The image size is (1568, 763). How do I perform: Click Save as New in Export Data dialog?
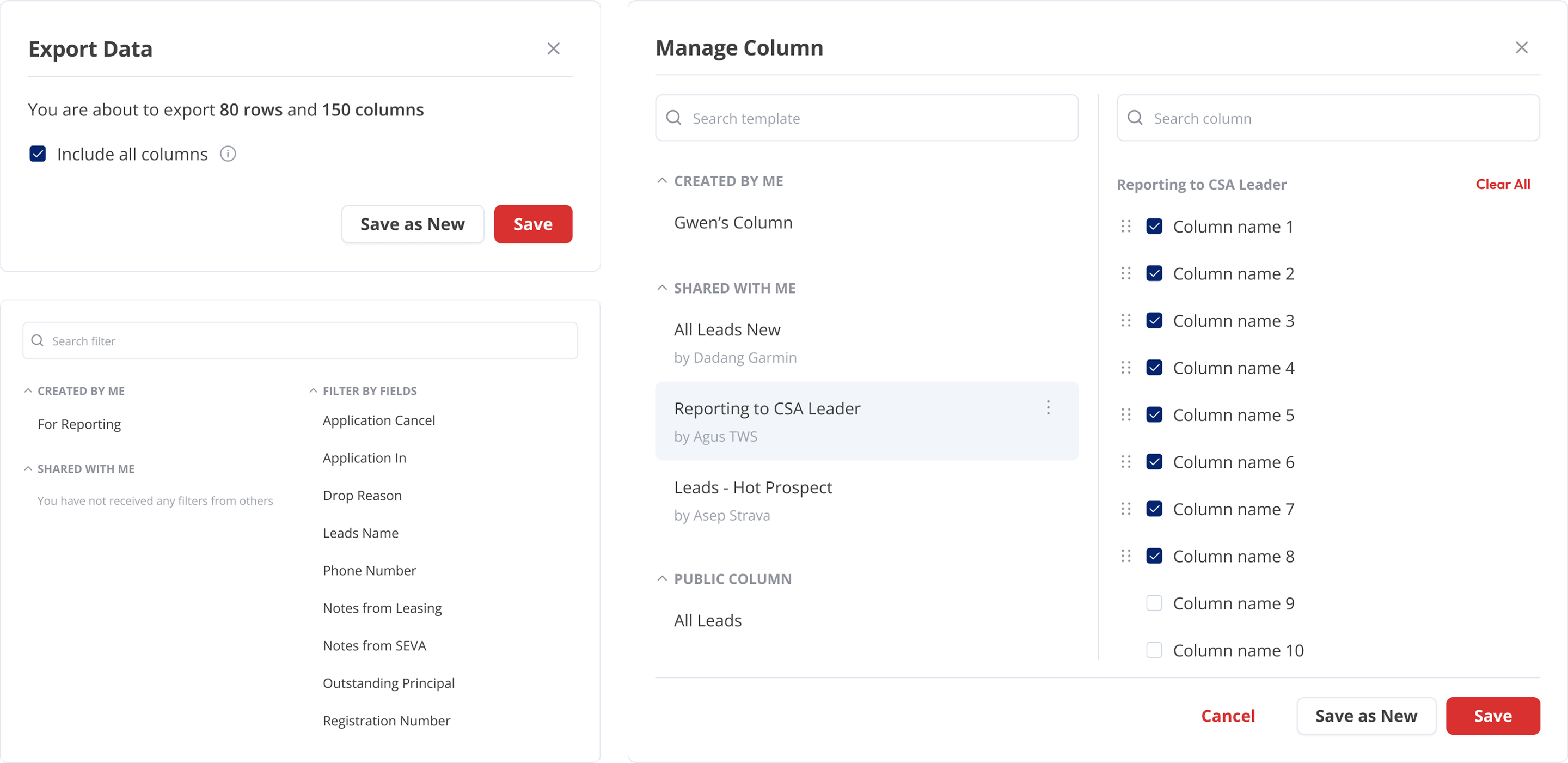pyautogui.click(x=412, y=223)
